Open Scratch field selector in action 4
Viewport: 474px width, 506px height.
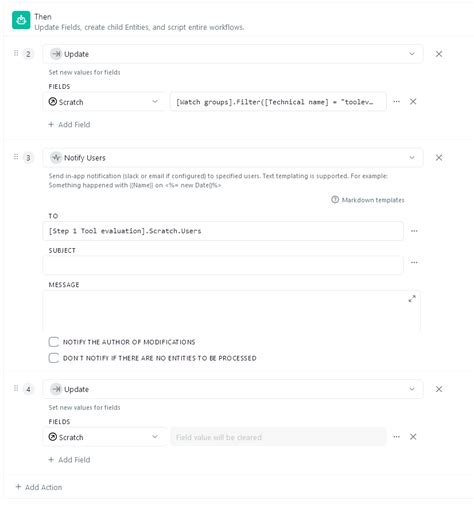click(105, 437)
